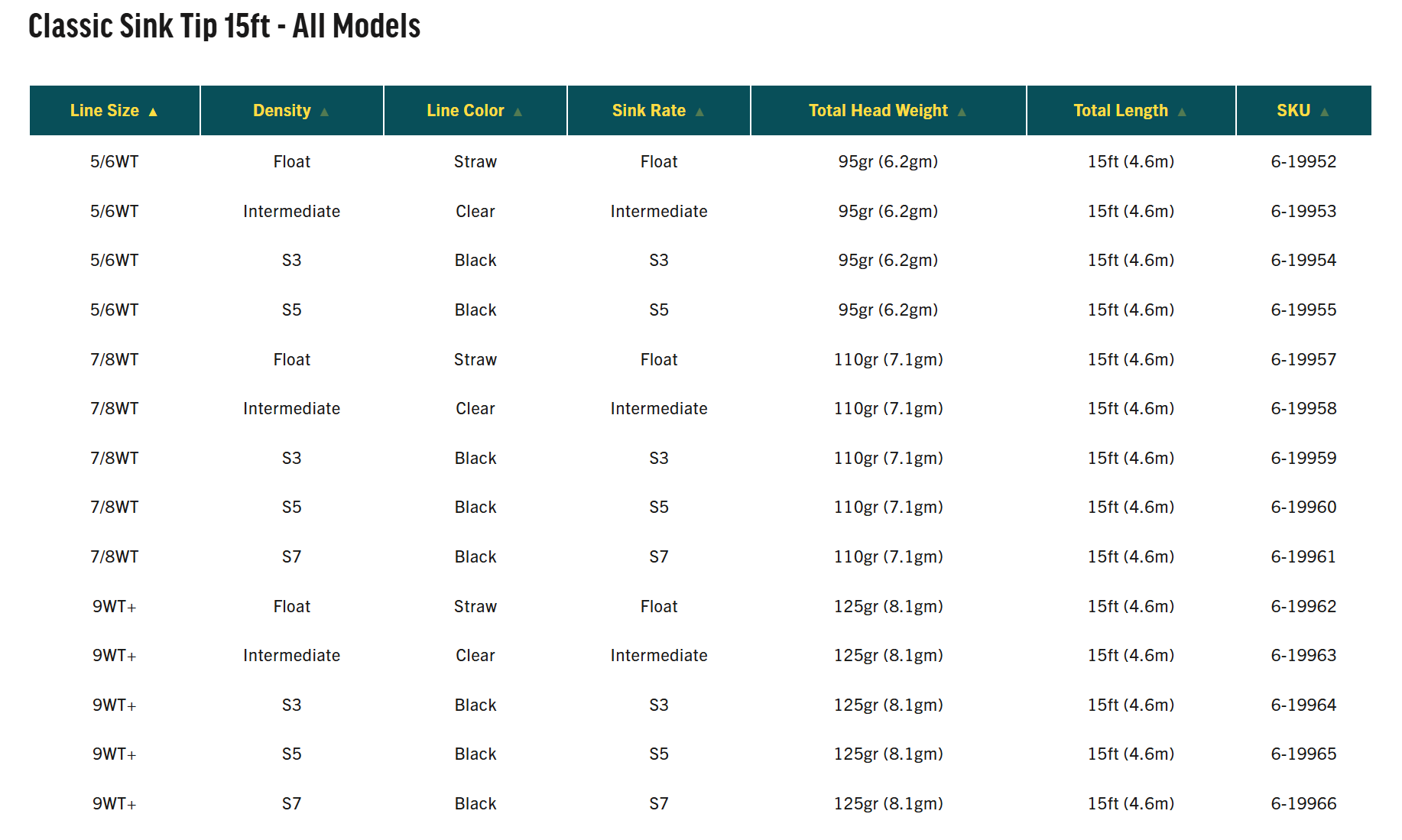Select the Total Head Weight header label
This screenshot has height=840, width=1402.
[878, 111]
